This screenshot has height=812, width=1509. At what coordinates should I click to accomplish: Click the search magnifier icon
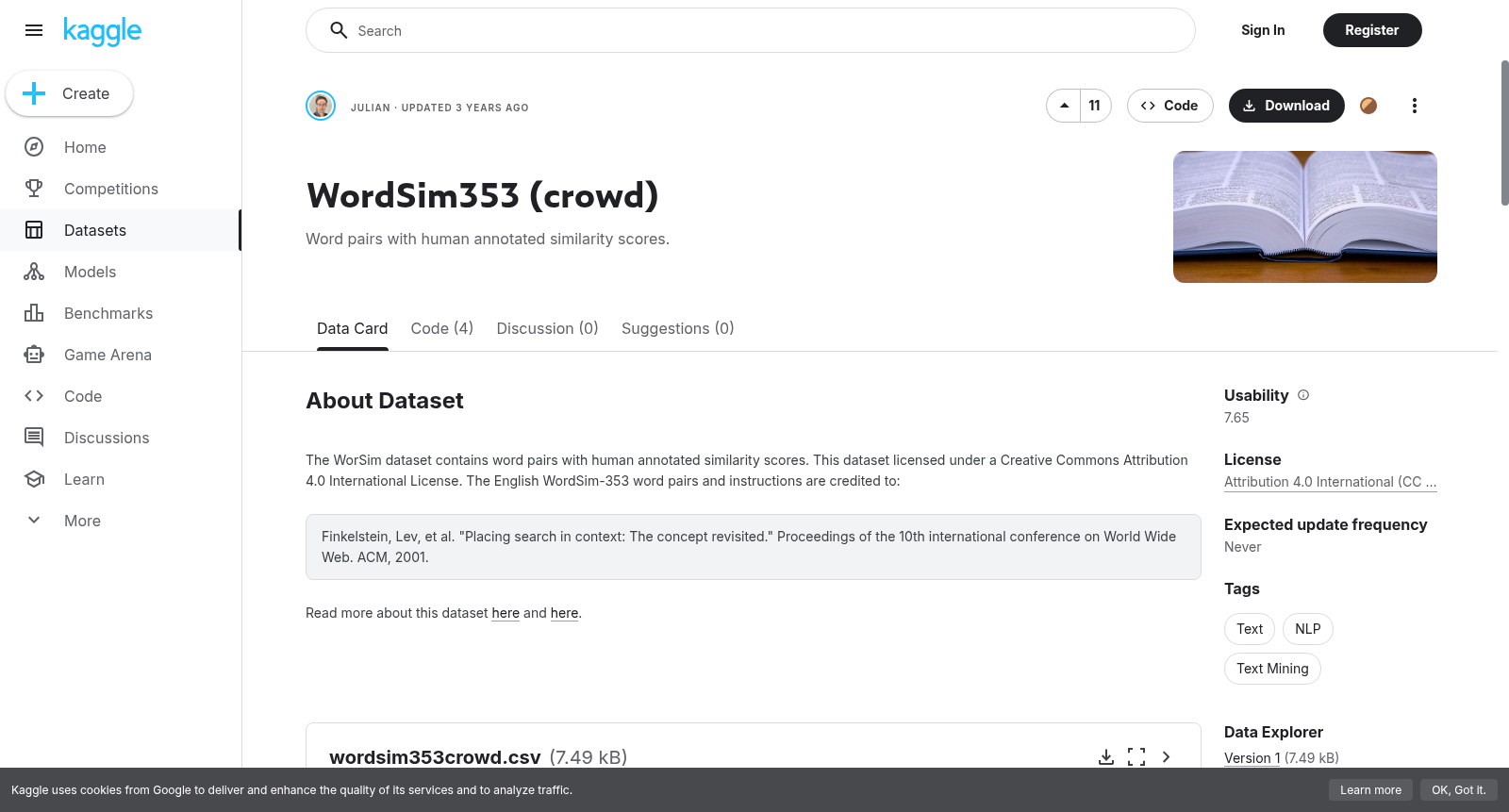point(339,30)
